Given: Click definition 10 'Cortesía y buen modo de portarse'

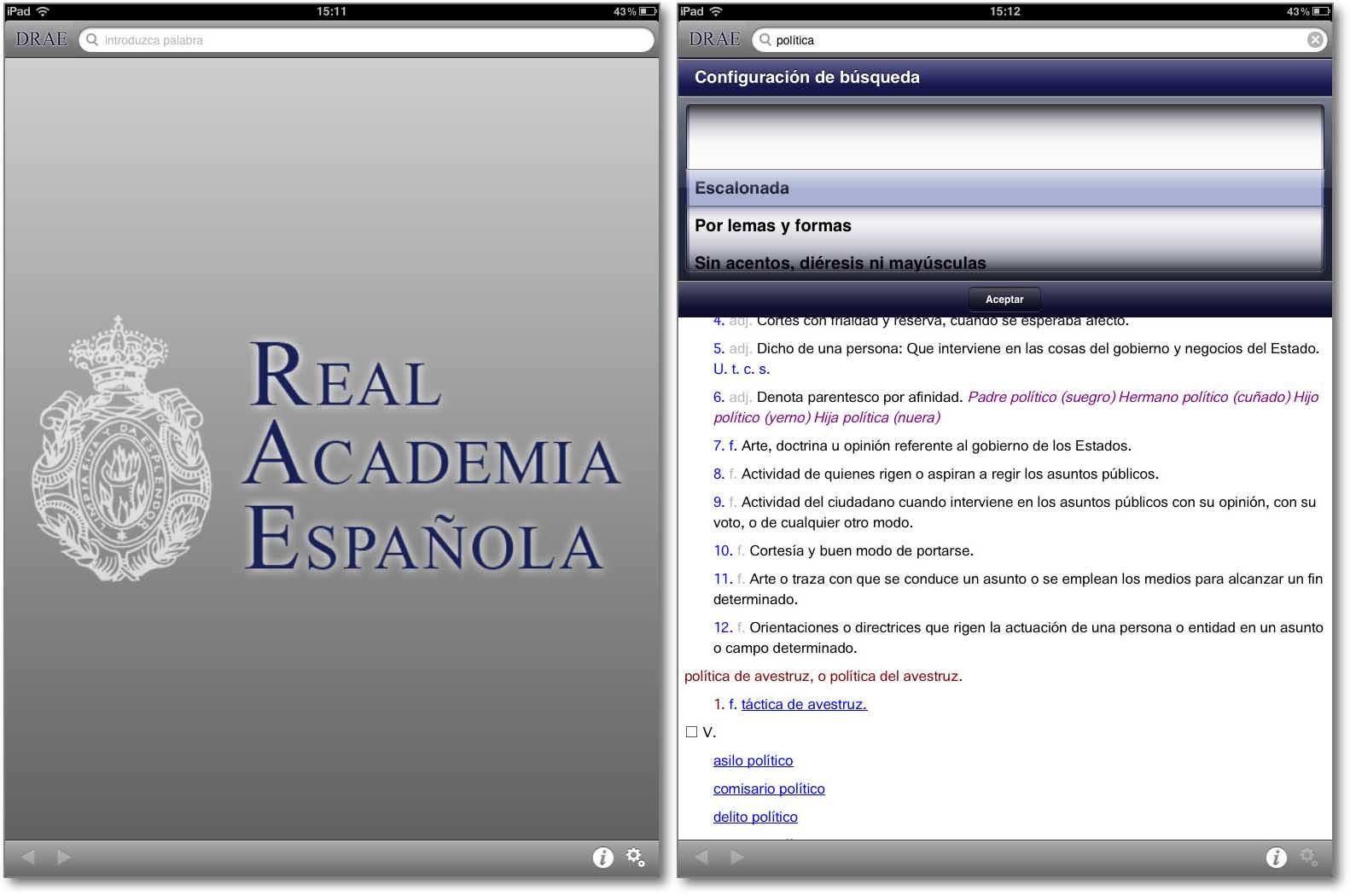Looking at the screenshot, I should [x=862, y=550].
